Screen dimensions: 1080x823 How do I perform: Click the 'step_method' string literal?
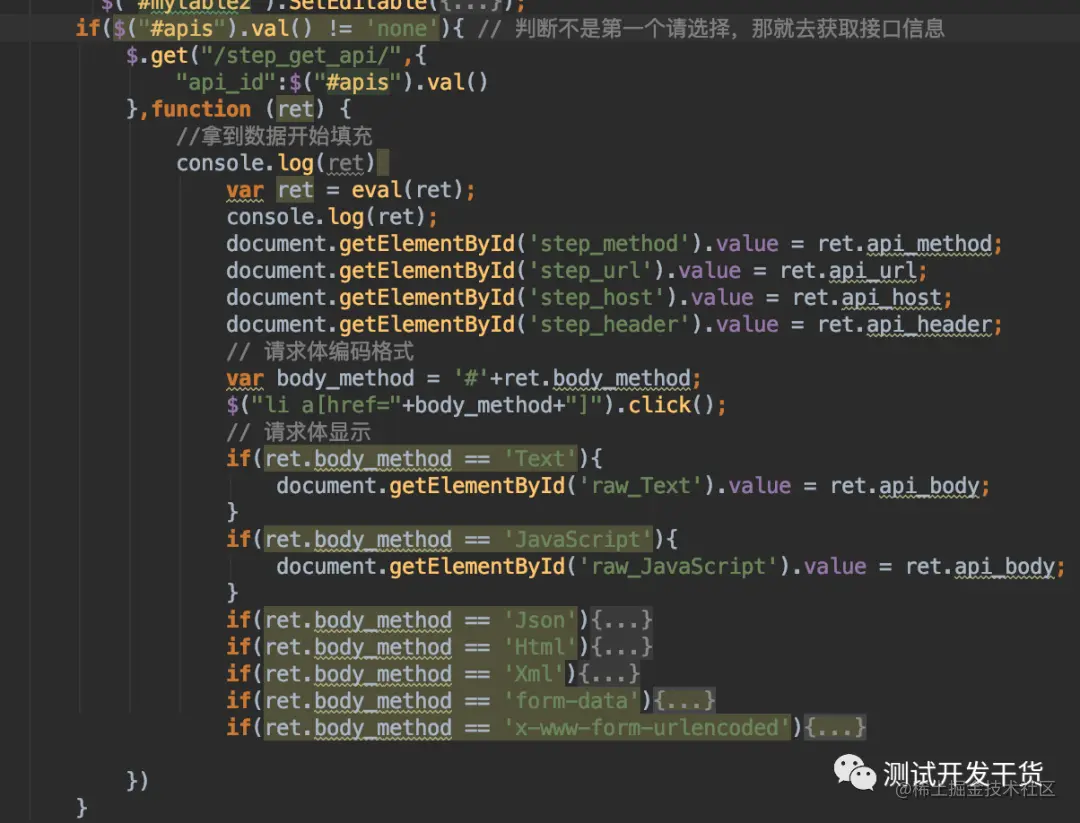(x=609, y=243)
